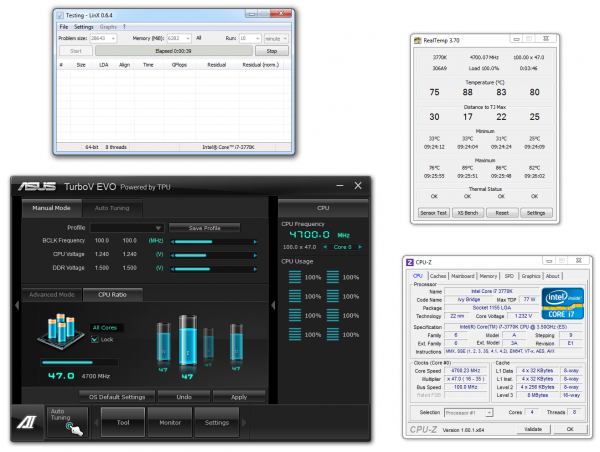Click the ASUS AI Suite logo icon
Image resolution: width=600 pixels, height=452 pixels.
coord(27,422)
